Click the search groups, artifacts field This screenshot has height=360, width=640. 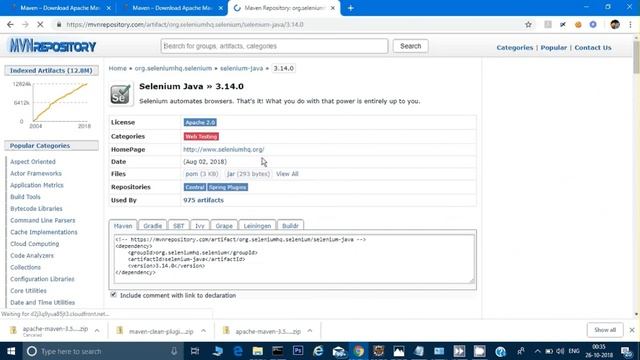274,46
